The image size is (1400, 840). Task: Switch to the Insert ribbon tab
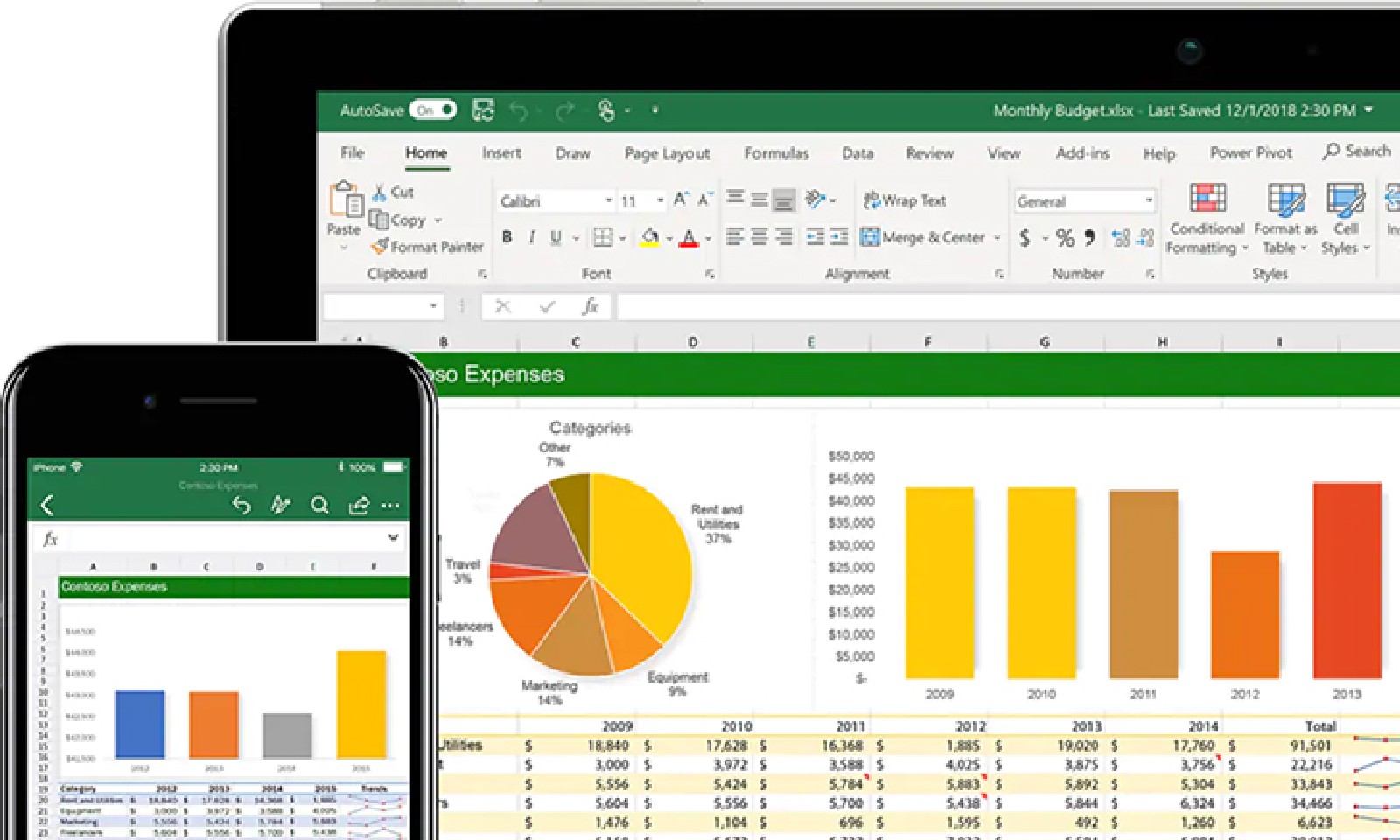tap(501, 153)
